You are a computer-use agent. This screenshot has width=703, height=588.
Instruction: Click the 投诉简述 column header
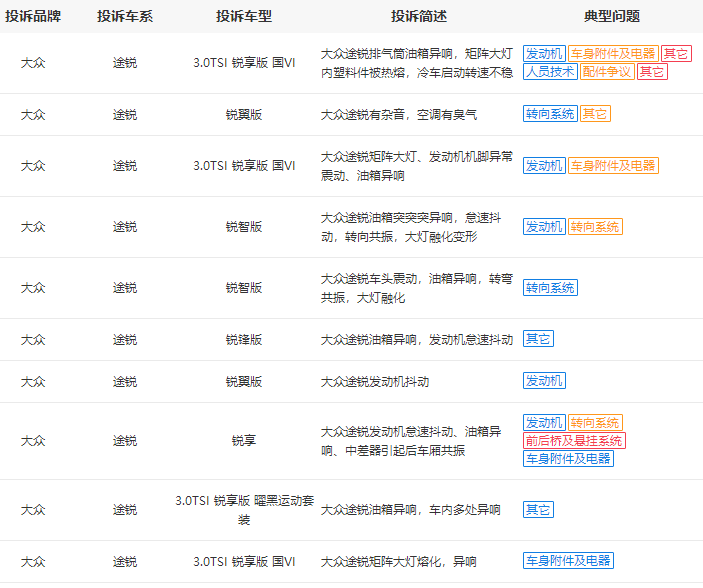(418, 16)
